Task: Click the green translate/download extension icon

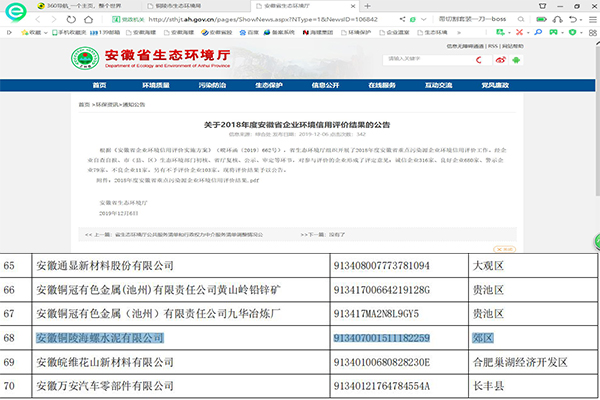Action: (500, 32)
